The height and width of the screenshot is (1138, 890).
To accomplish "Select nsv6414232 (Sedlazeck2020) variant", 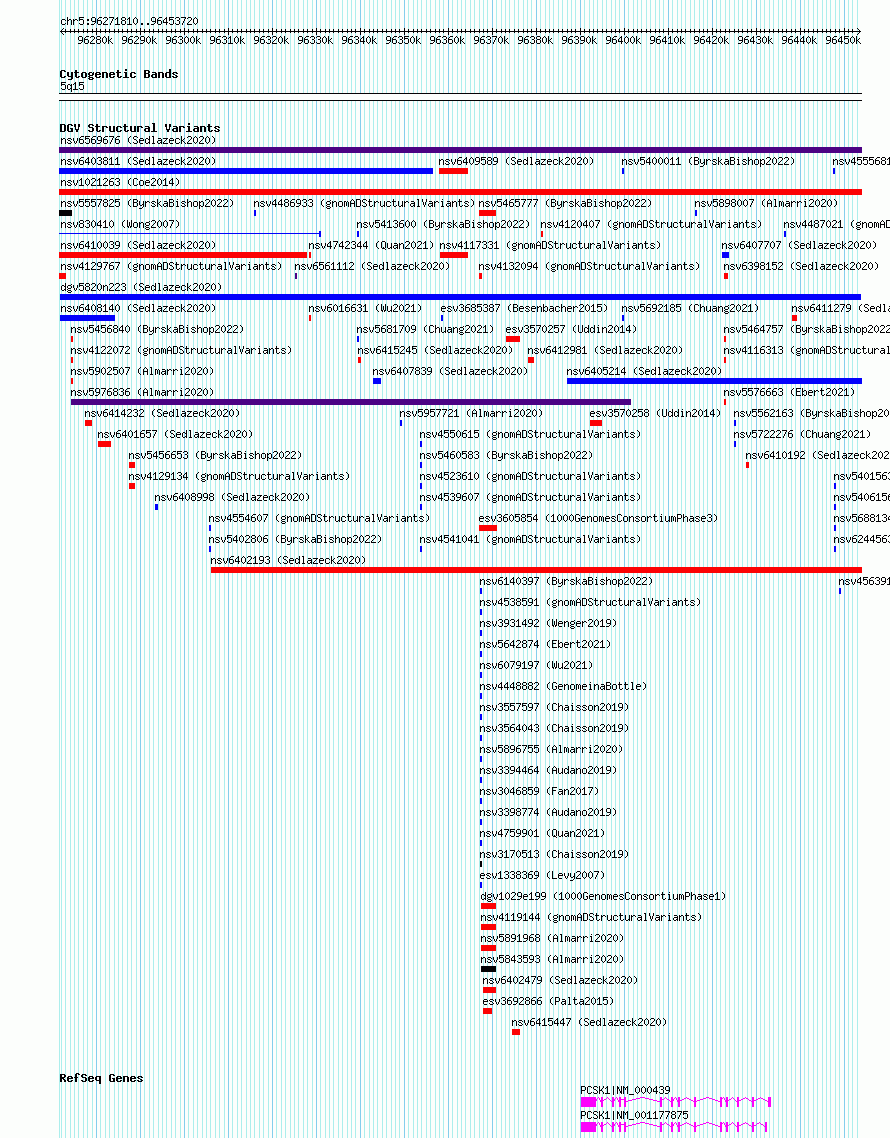I will pyautogui.click(x=162, y=414).
